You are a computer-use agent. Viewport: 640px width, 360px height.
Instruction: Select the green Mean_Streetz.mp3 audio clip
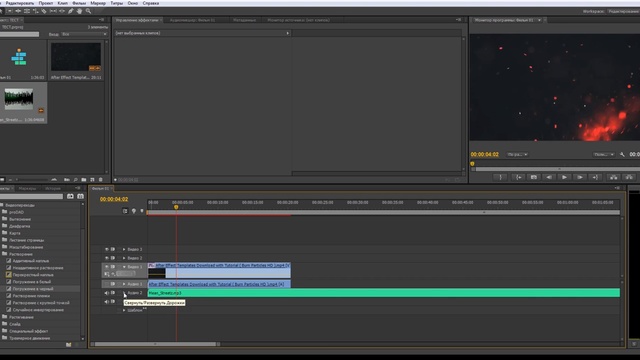[x=384, y=293]
